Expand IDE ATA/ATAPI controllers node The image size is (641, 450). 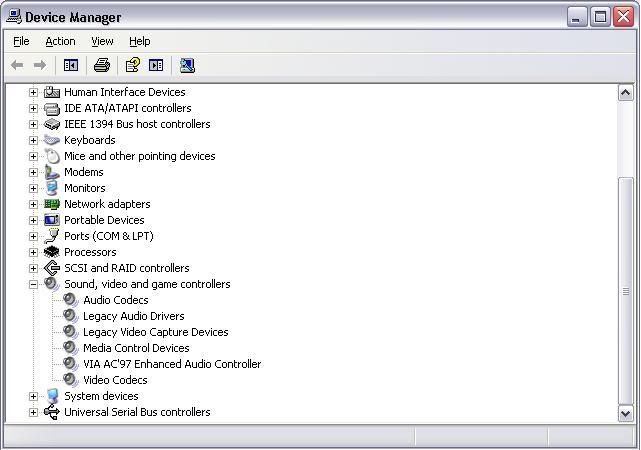tap(33, 108)
